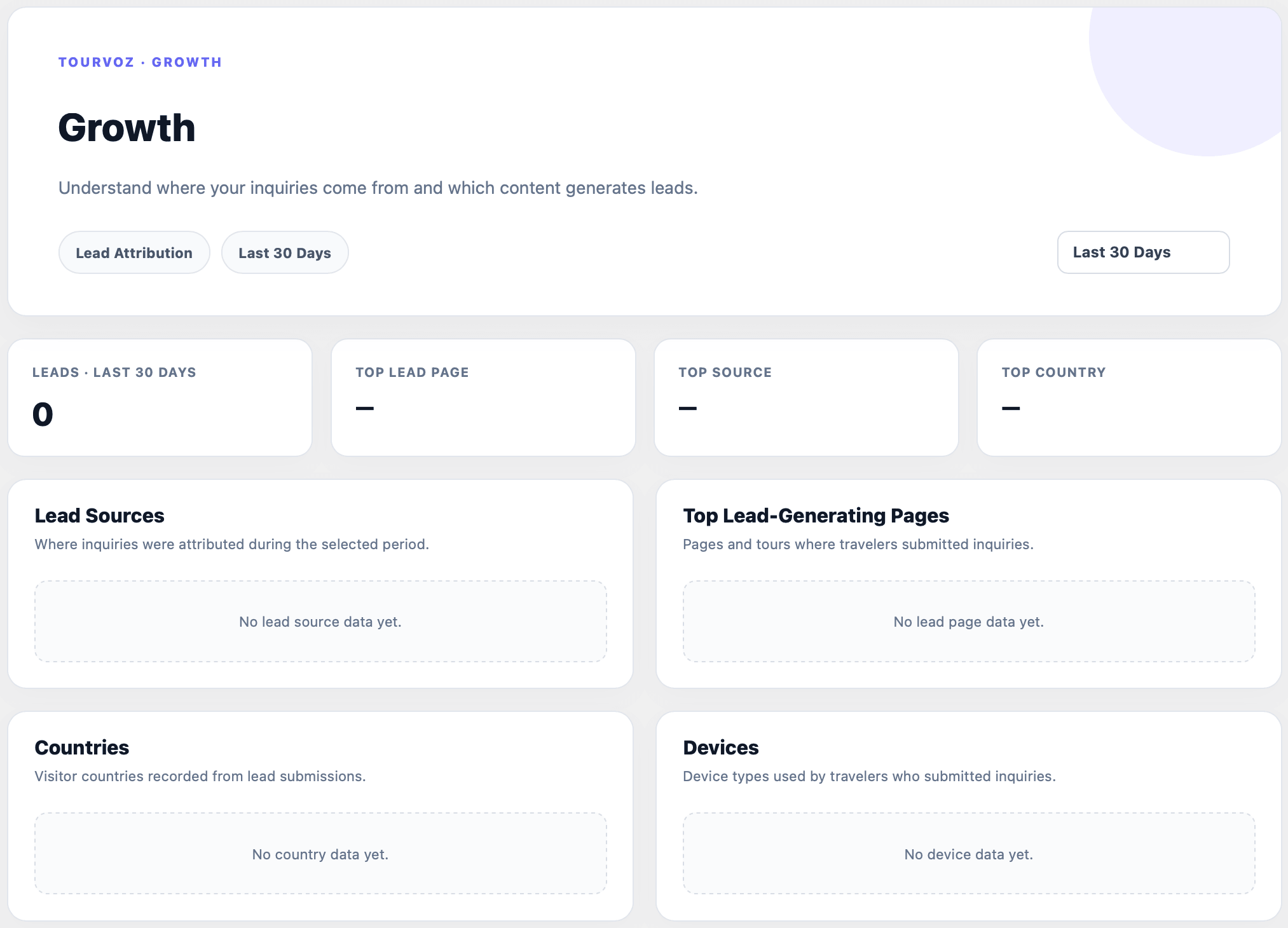1288x928 pixels.
Task: Click the leads count value 0
Action: click(x=43, y=414)
